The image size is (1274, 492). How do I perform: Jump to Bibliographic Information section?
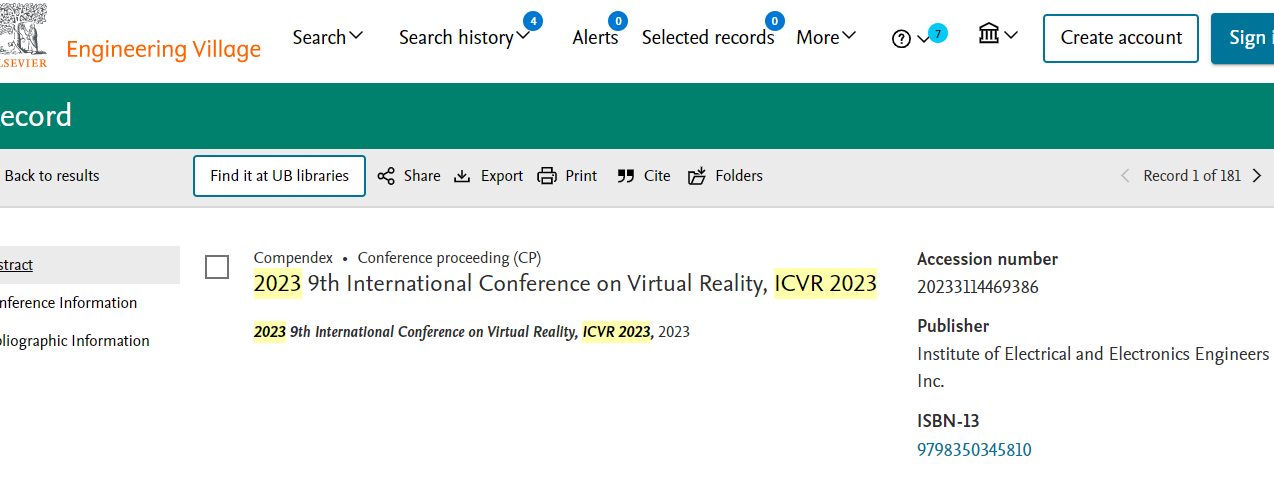(75, 341)
